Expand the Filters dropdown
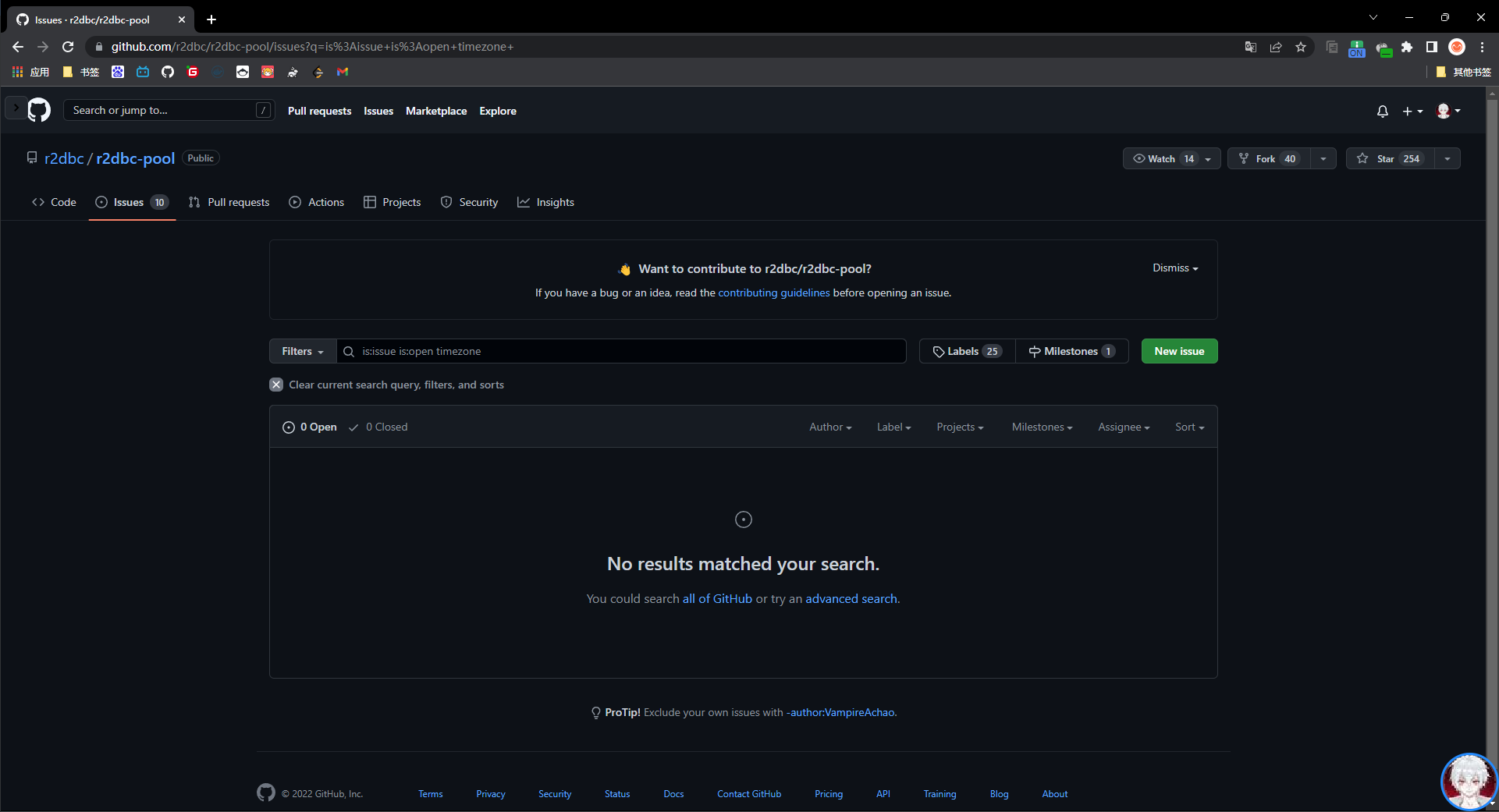 click(x=302, y=351)
